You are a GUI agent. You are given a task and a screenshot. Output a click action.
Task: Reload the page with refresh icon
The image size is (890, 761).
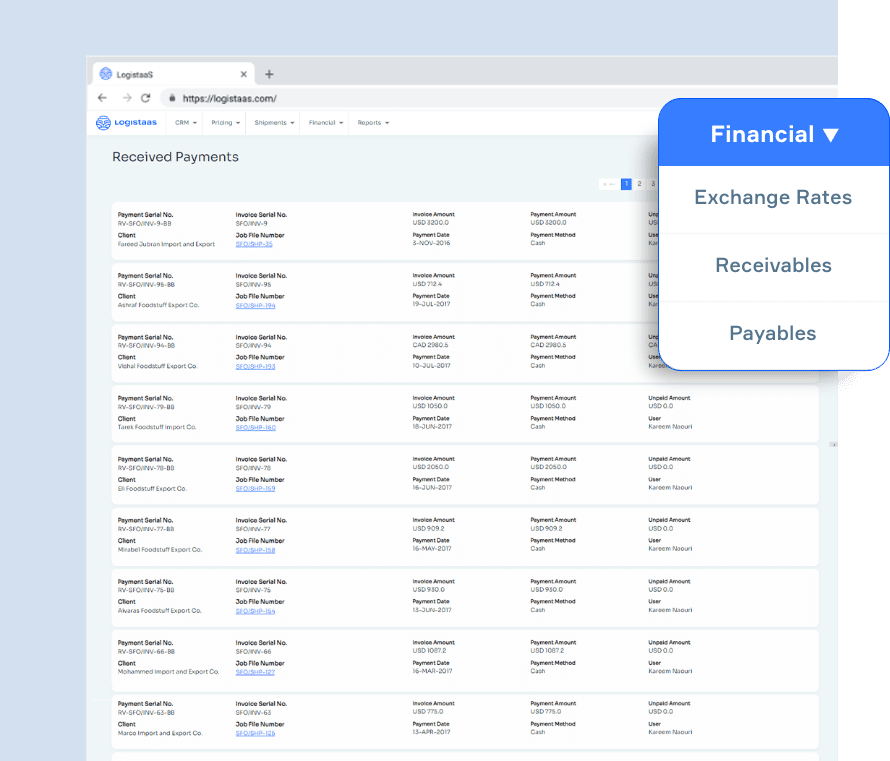pyautogui.click(x=146, y=98)
